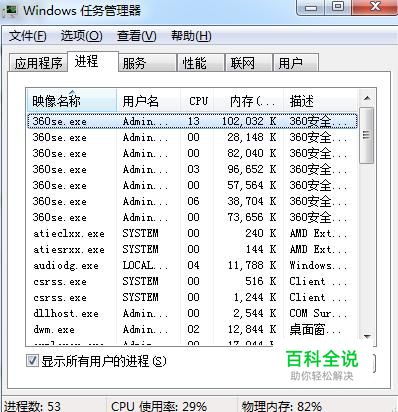Select 360se.exe using 82,040 K
The image size is (398, 412).
point(192,153)
